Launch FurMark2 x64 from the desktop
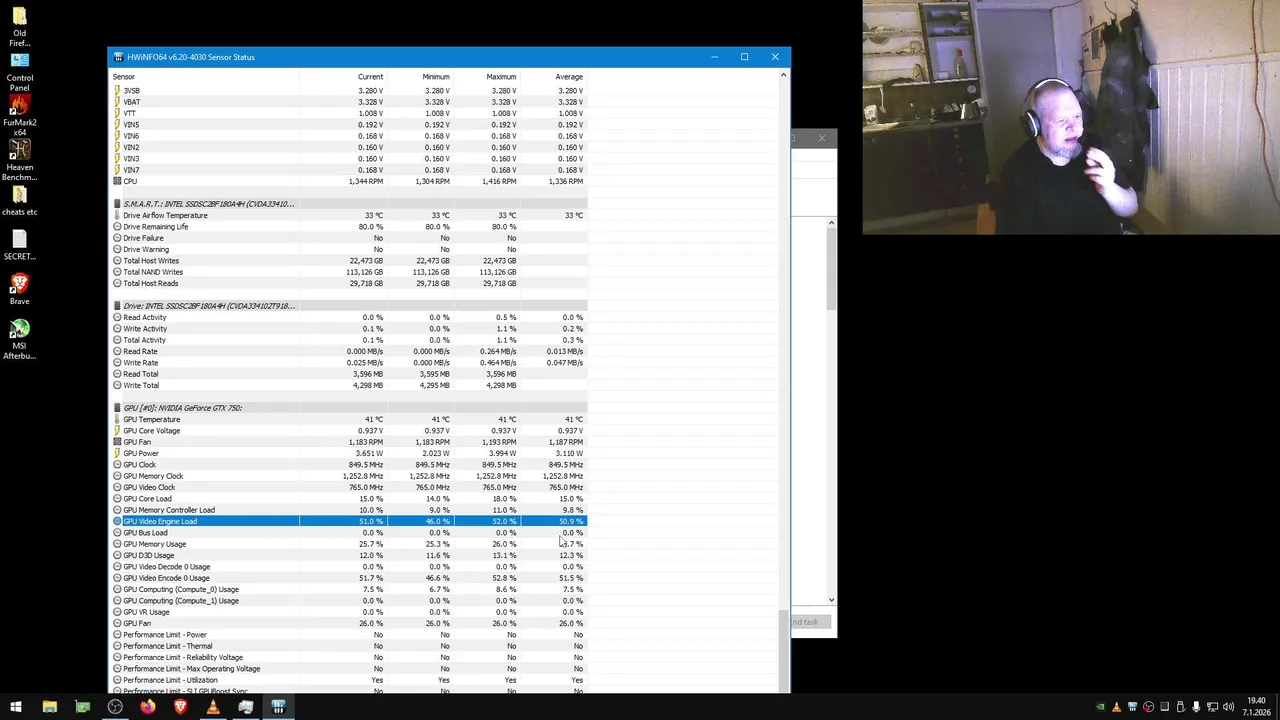 point(19,116)
